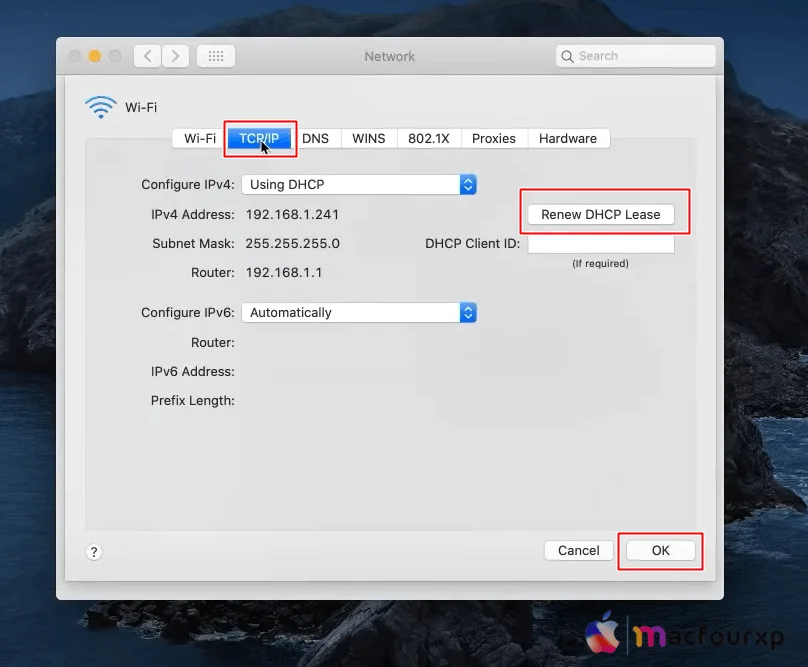Open the DNS tab

[315, 139]
